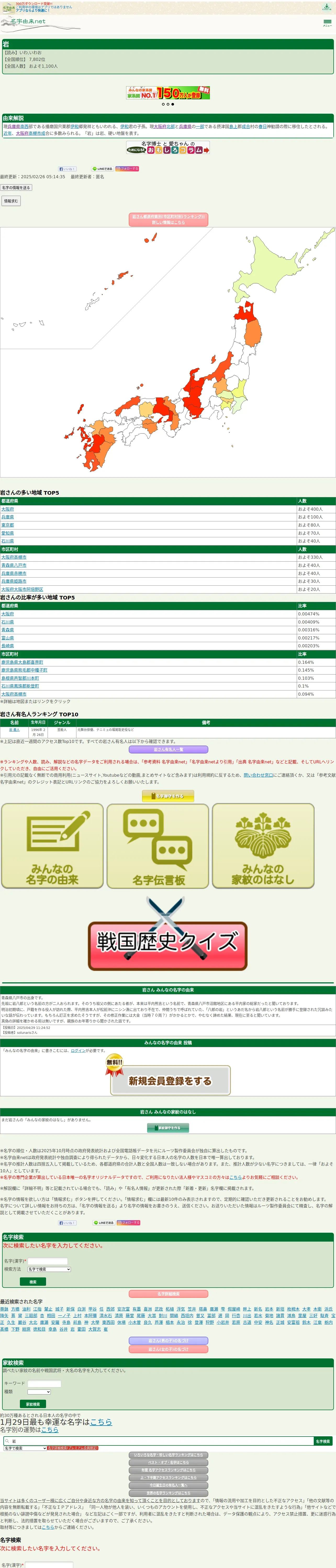This screenshot has height=1568, width=336.
Task: Open the 石川県鳳珠郡能登町 link
Action: click(x=20, y=686)
